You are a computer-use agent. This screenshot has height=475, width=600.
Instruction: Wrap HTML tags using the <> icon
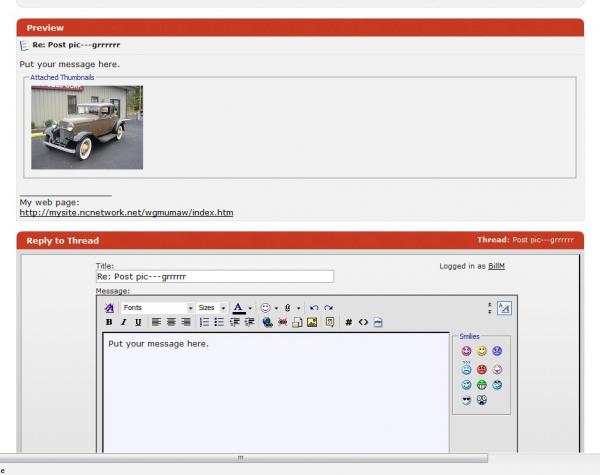click(363, 322)
